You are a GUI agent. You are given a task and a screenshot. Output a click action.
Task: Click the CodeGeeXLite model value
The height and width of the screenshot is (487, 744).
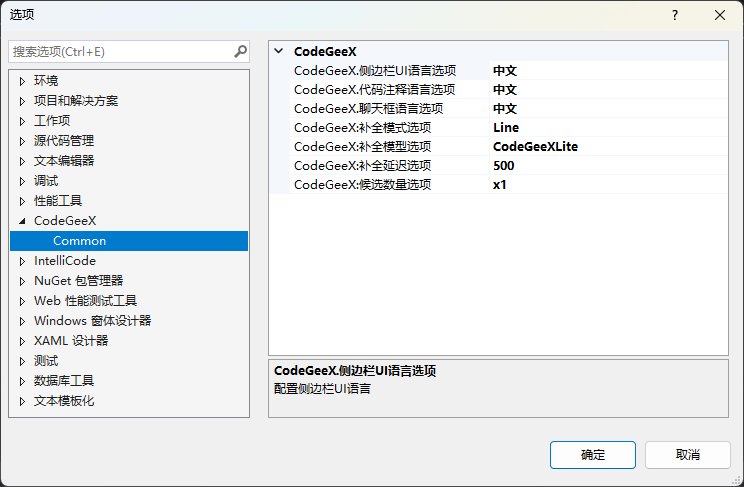coord(535,146)
